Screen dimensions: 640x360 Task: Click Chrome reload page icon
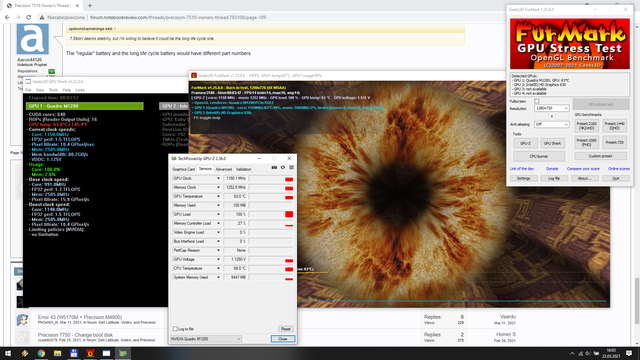coord(29,18)
